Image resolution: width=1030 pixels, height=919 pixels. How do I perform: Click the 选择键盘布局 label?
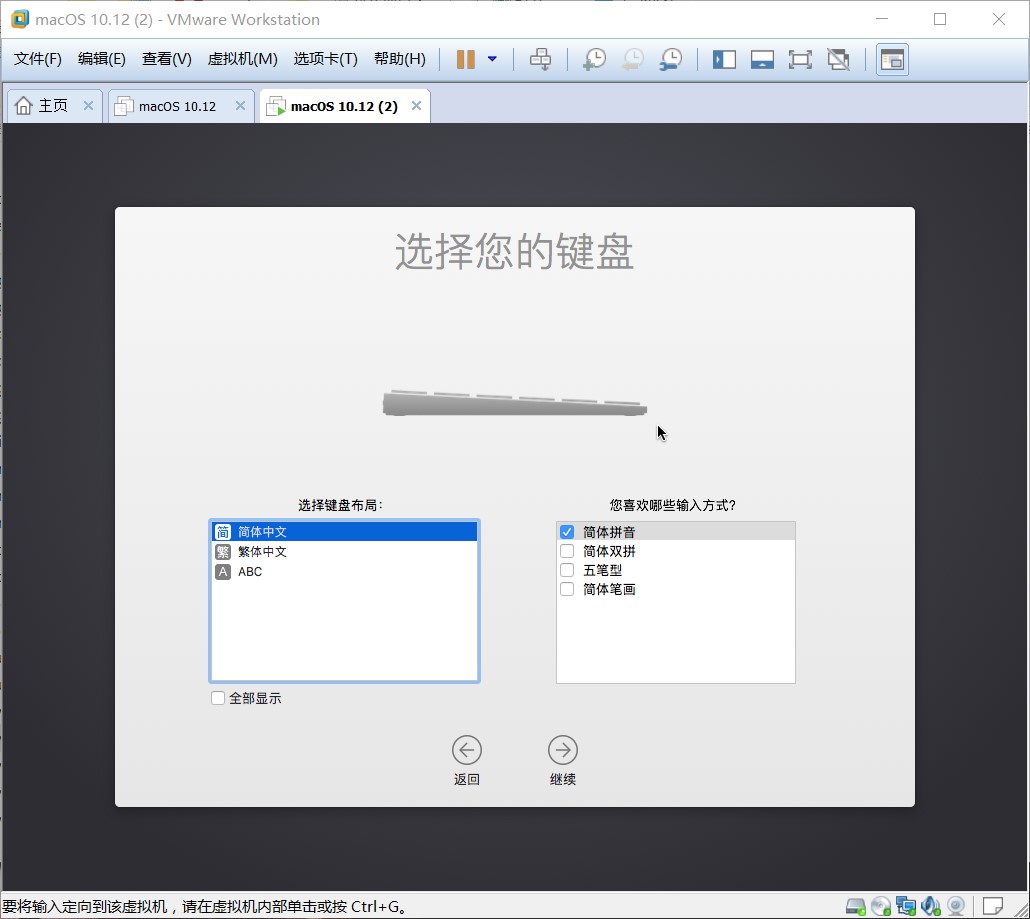(340, 505)
